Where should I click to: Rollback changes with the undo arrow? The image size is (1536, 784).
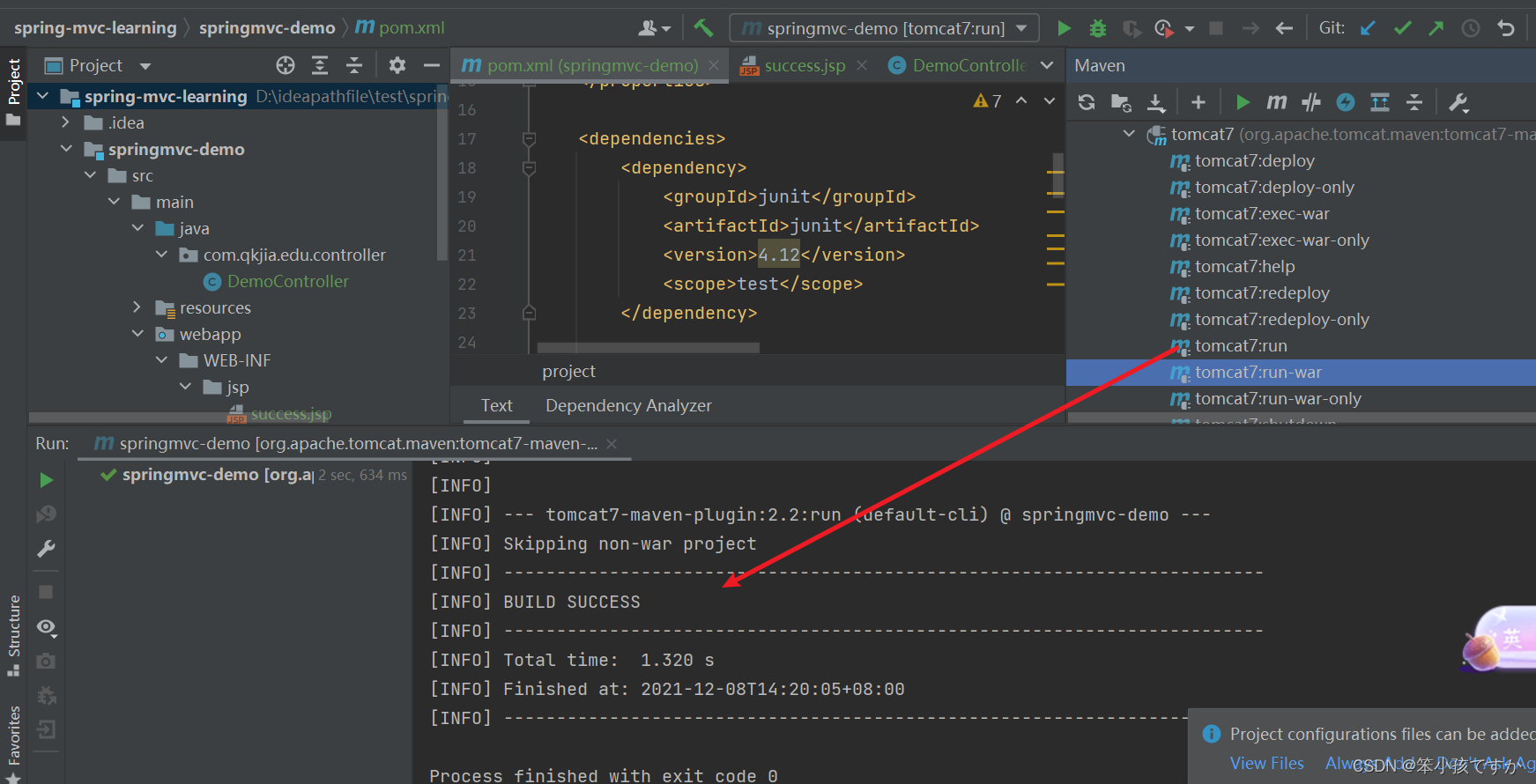tap(1506, 28)
